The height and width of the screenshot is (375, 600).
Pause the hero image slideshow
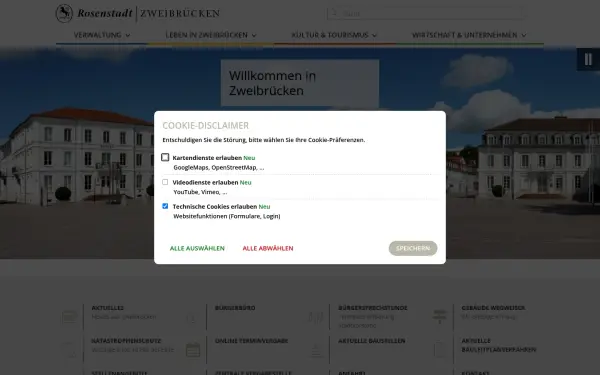pyautogui.click(x=588, y=59)
